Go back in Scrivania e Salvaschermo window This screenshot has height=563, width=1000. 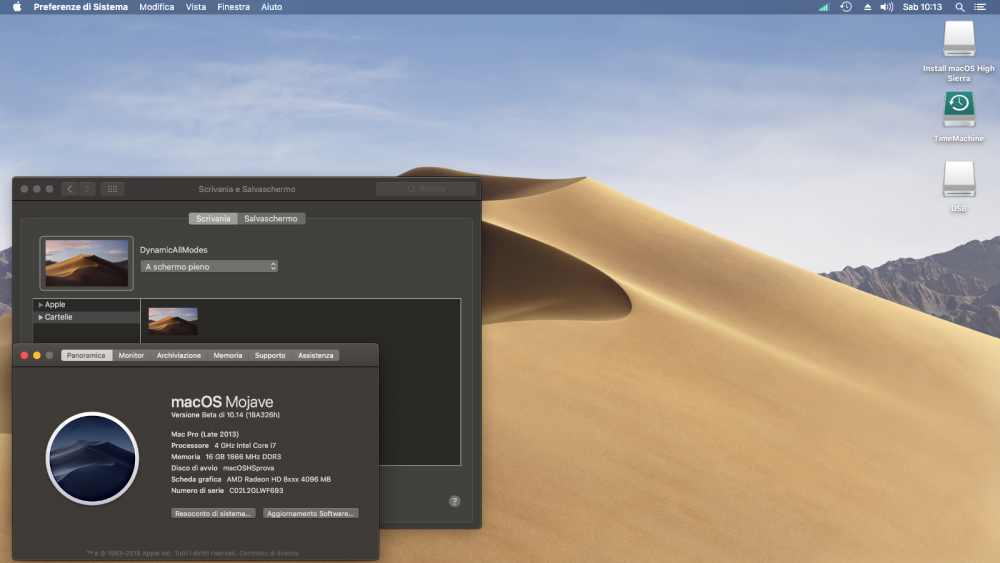(x=70, y=189)
